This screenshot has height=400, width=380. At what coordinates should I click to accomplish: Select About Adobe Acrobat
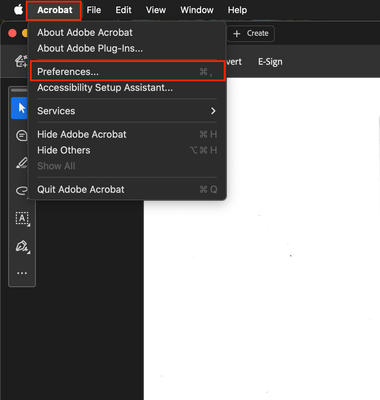coord(85,32)
